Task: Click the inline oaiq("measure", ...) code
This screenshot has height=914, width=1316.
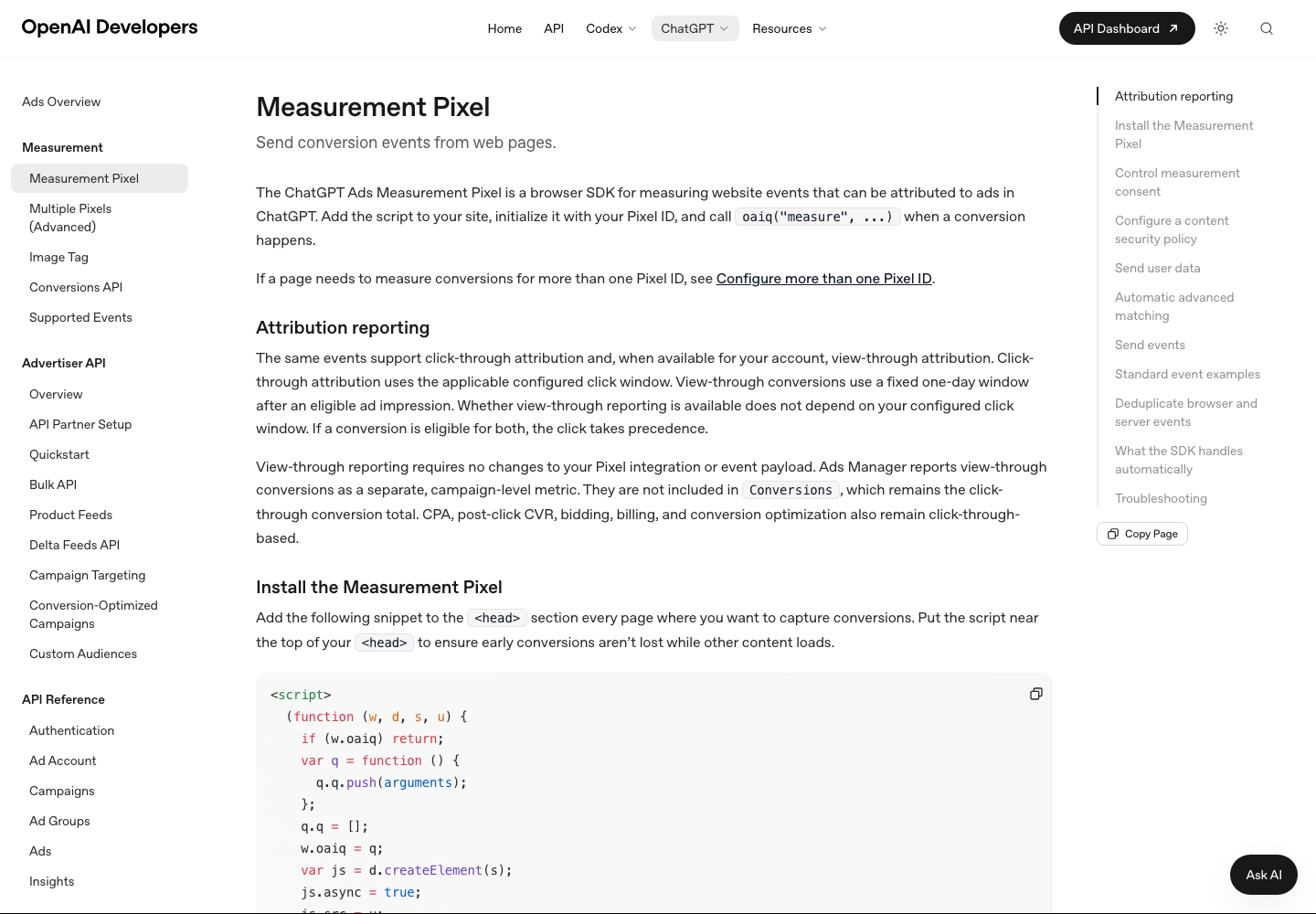Action: (x=818, y=217)
